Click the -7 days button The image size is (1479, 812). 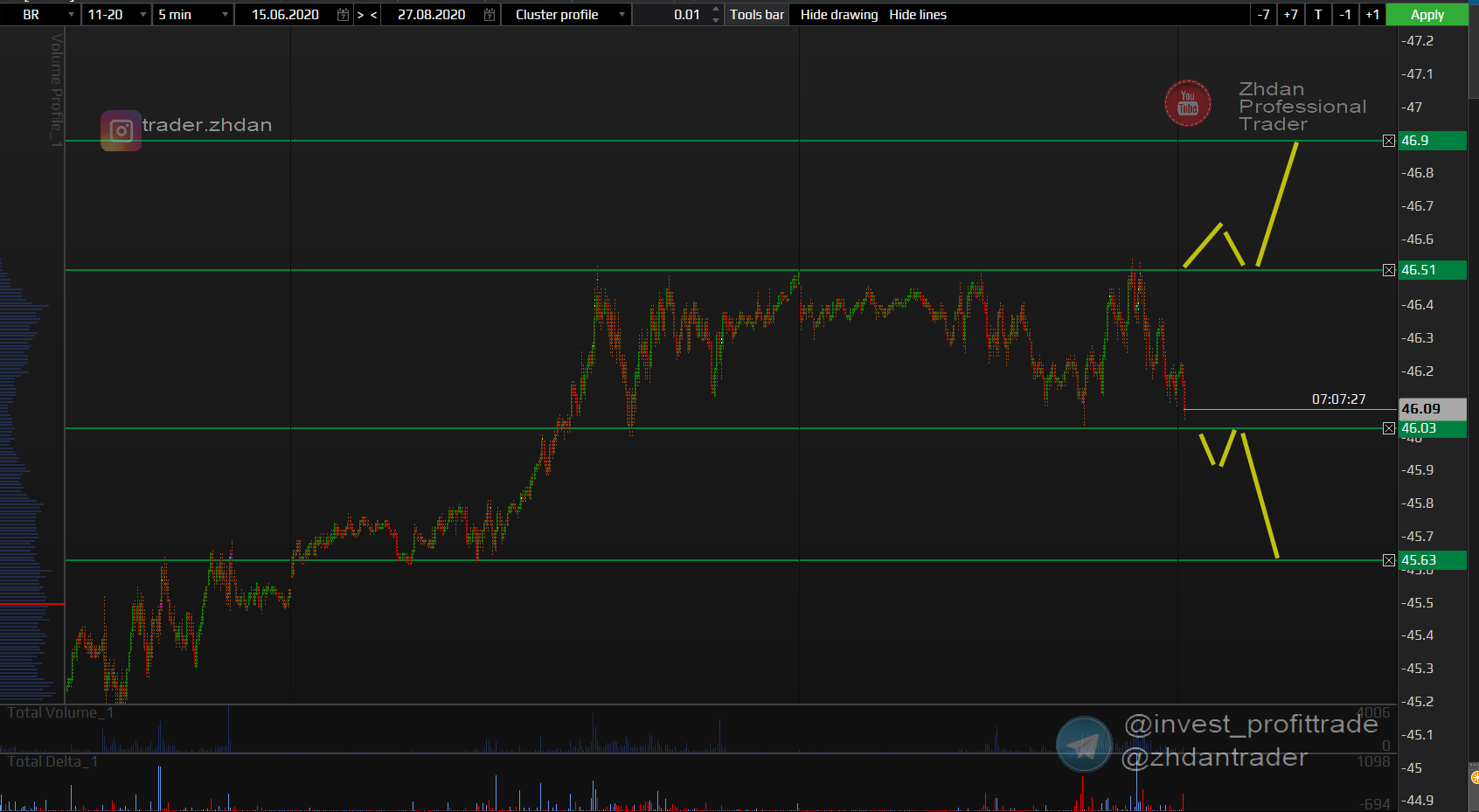(x=1263, y=15)
